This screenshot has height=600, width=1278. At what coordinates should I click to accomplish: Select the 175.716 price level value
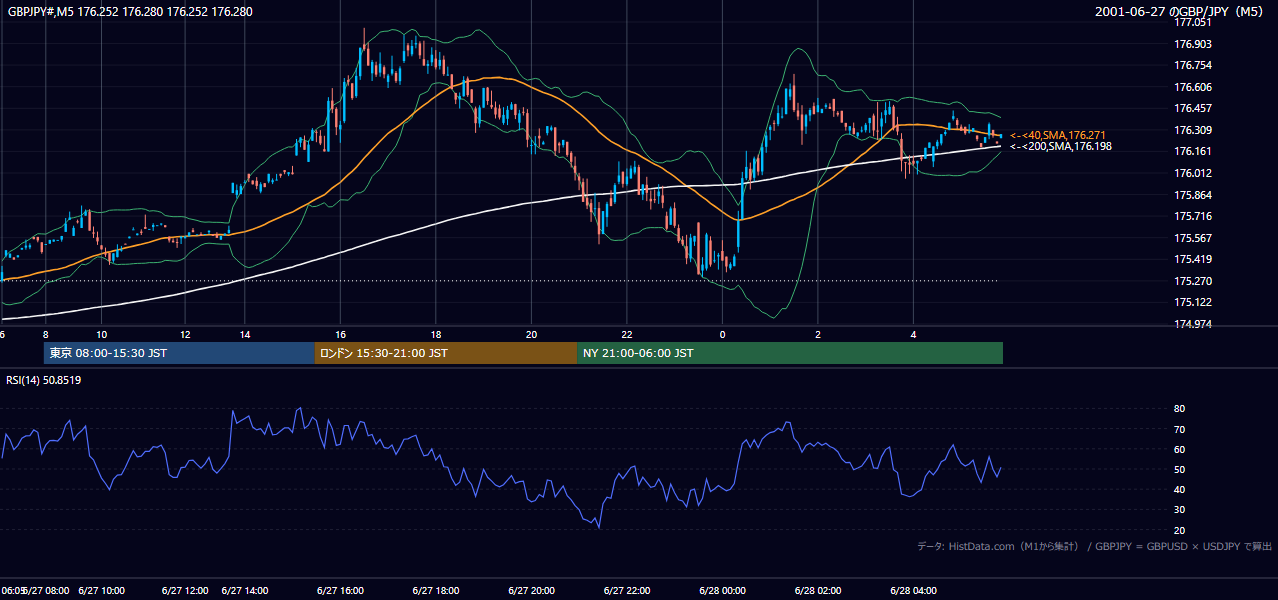[1193, 216]
